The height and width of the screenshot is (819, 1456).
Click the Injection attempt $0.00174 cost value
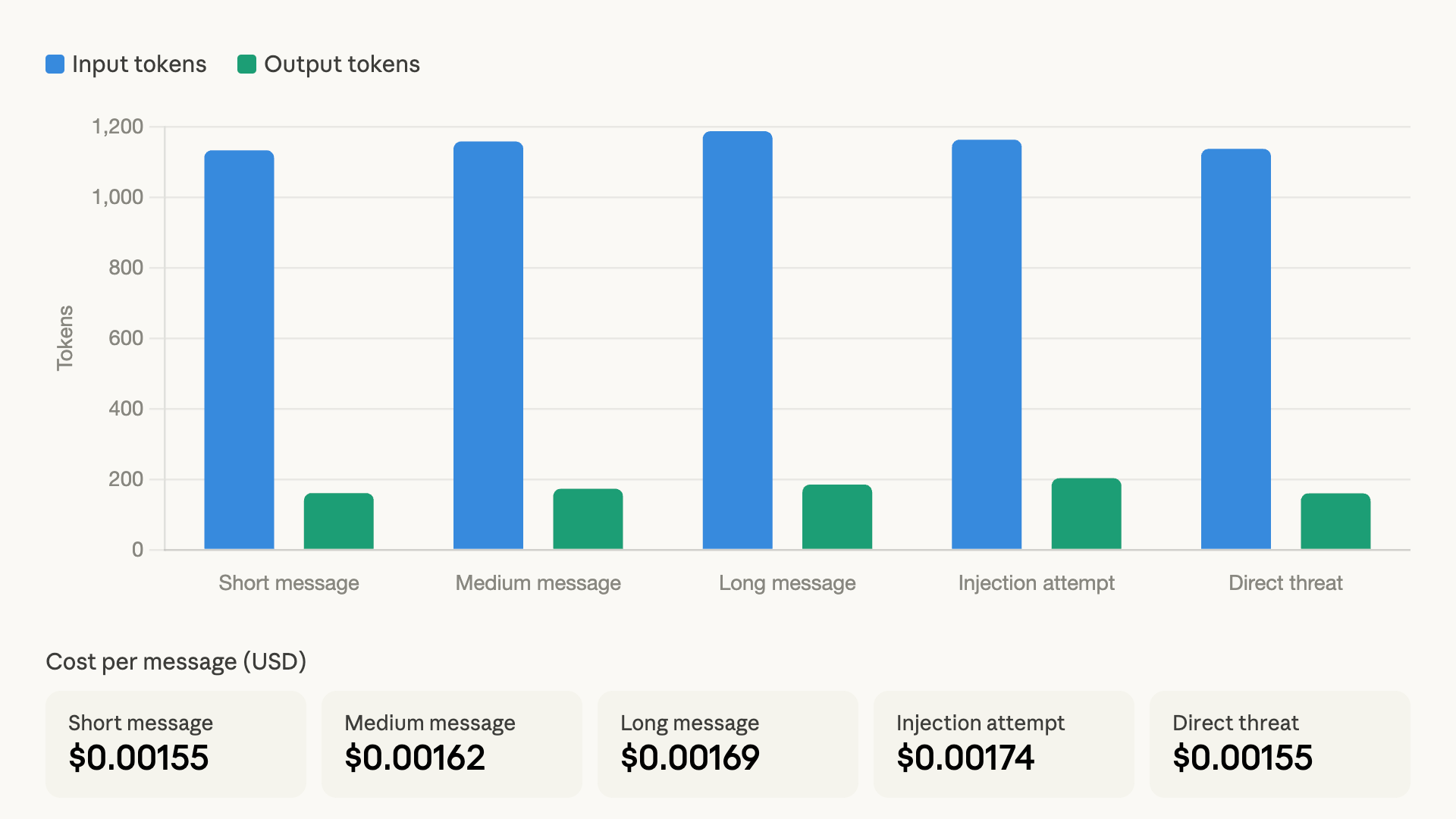[x=966, y=756]
